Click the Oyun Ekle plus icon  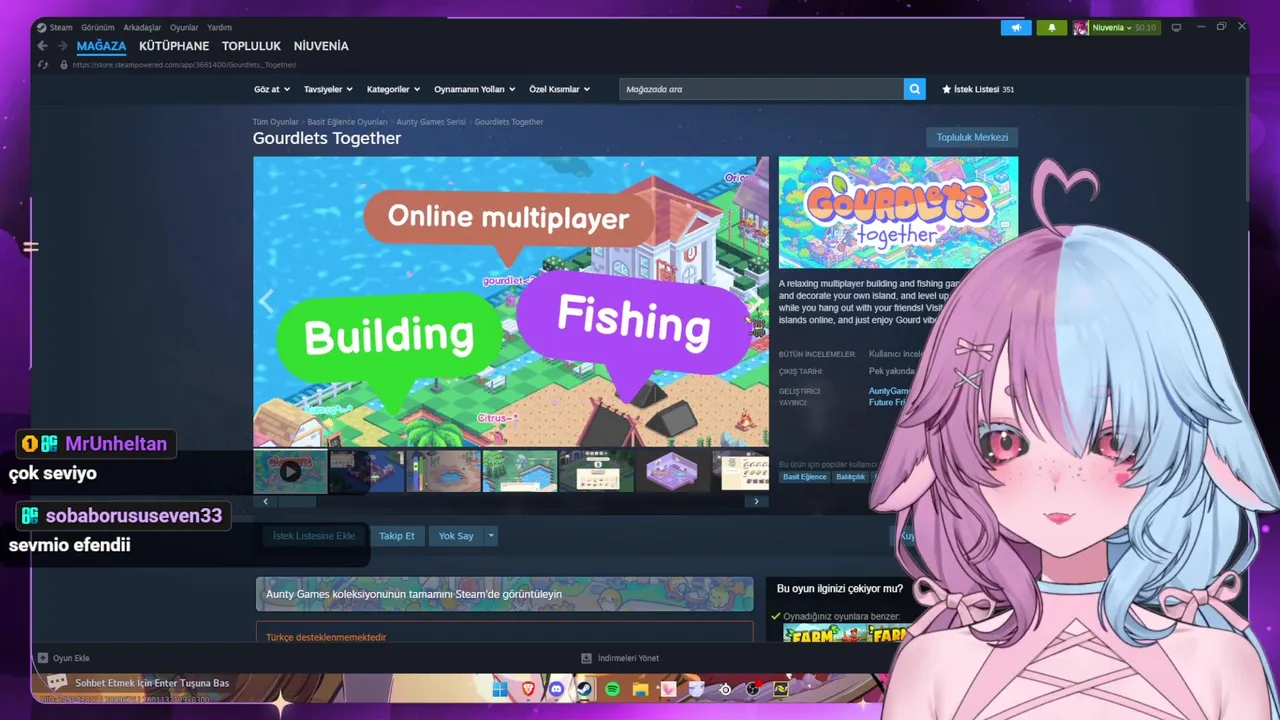(43, 658)
